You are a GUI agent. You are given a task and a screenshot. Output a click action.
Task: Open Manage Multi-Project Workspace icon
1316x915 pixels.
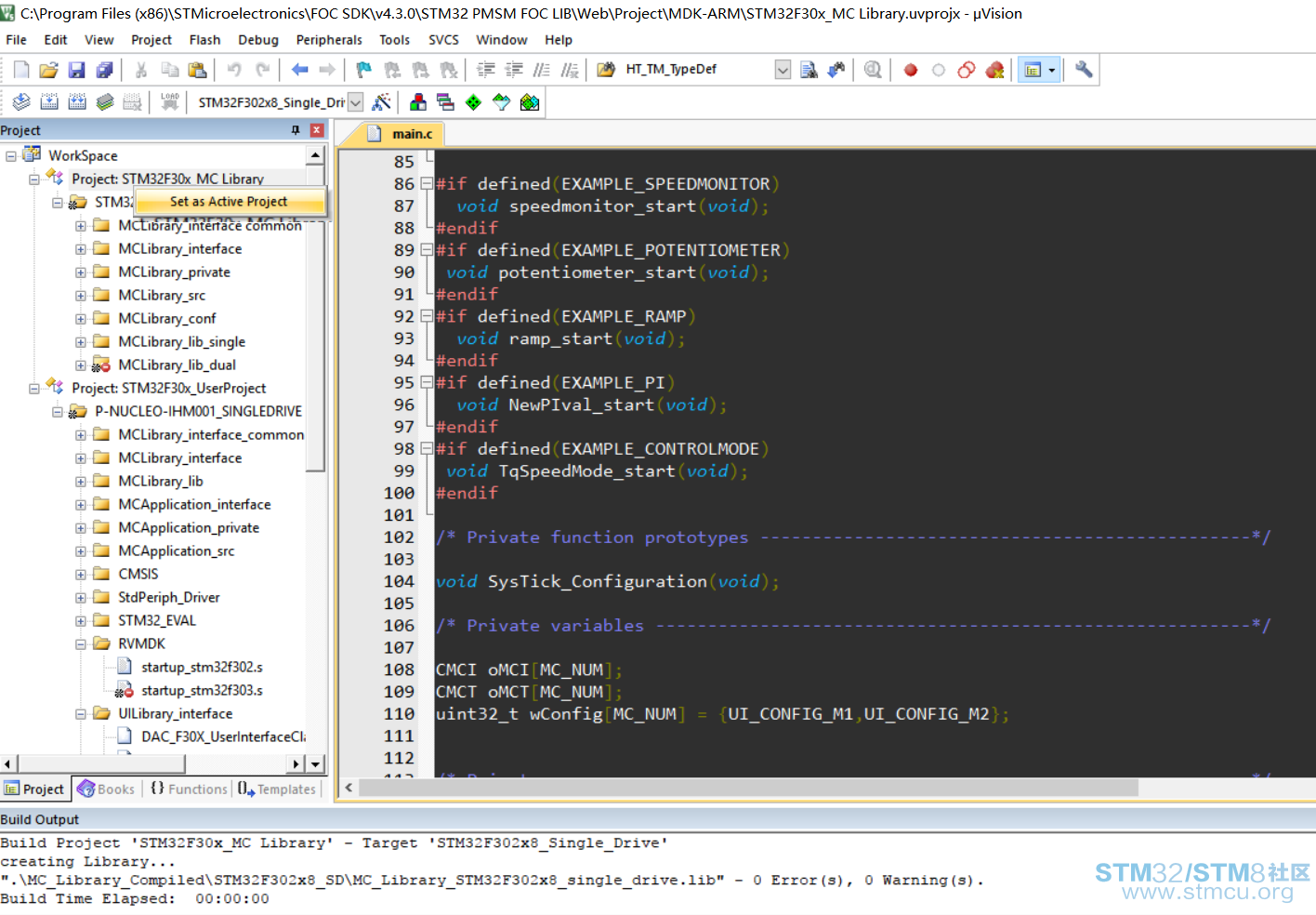[x=446, y=102]
